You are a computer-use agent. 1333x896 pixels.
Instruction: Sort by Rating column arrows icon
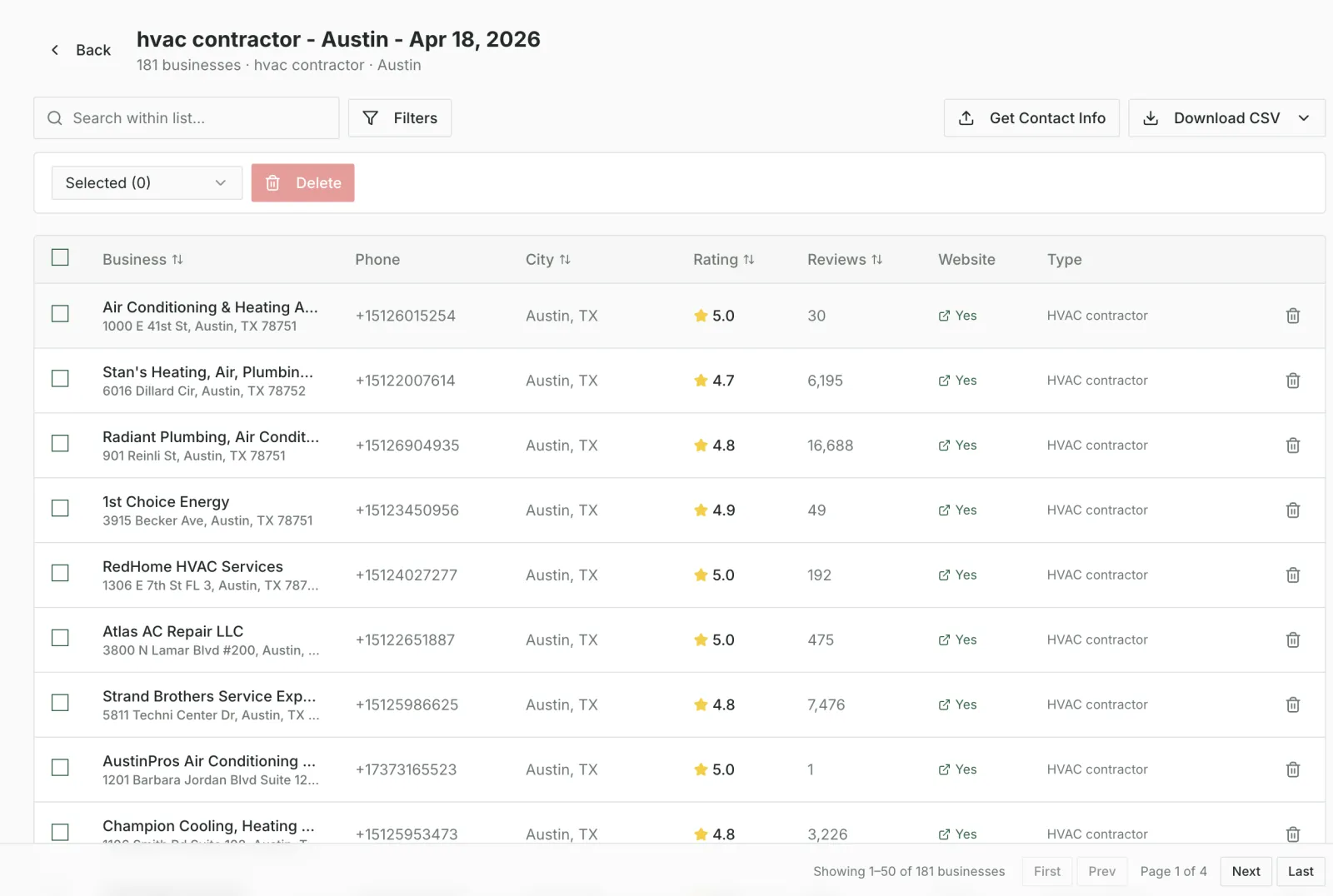coord(749,260)
